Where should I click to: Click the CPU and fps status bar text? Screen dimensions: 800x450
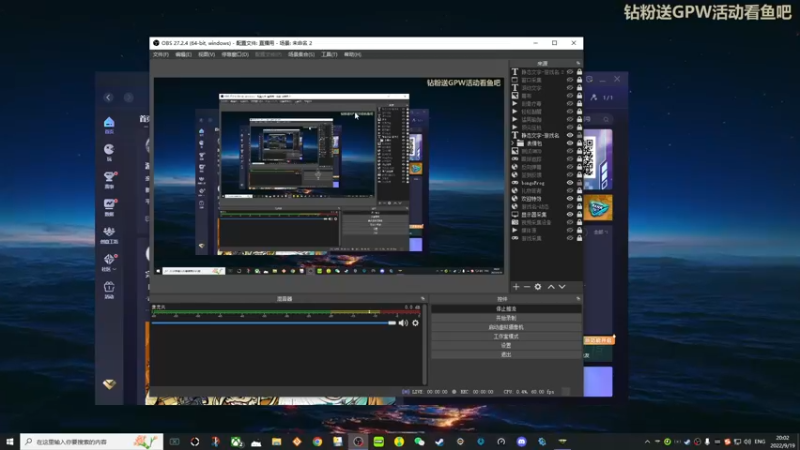[529, 392]
